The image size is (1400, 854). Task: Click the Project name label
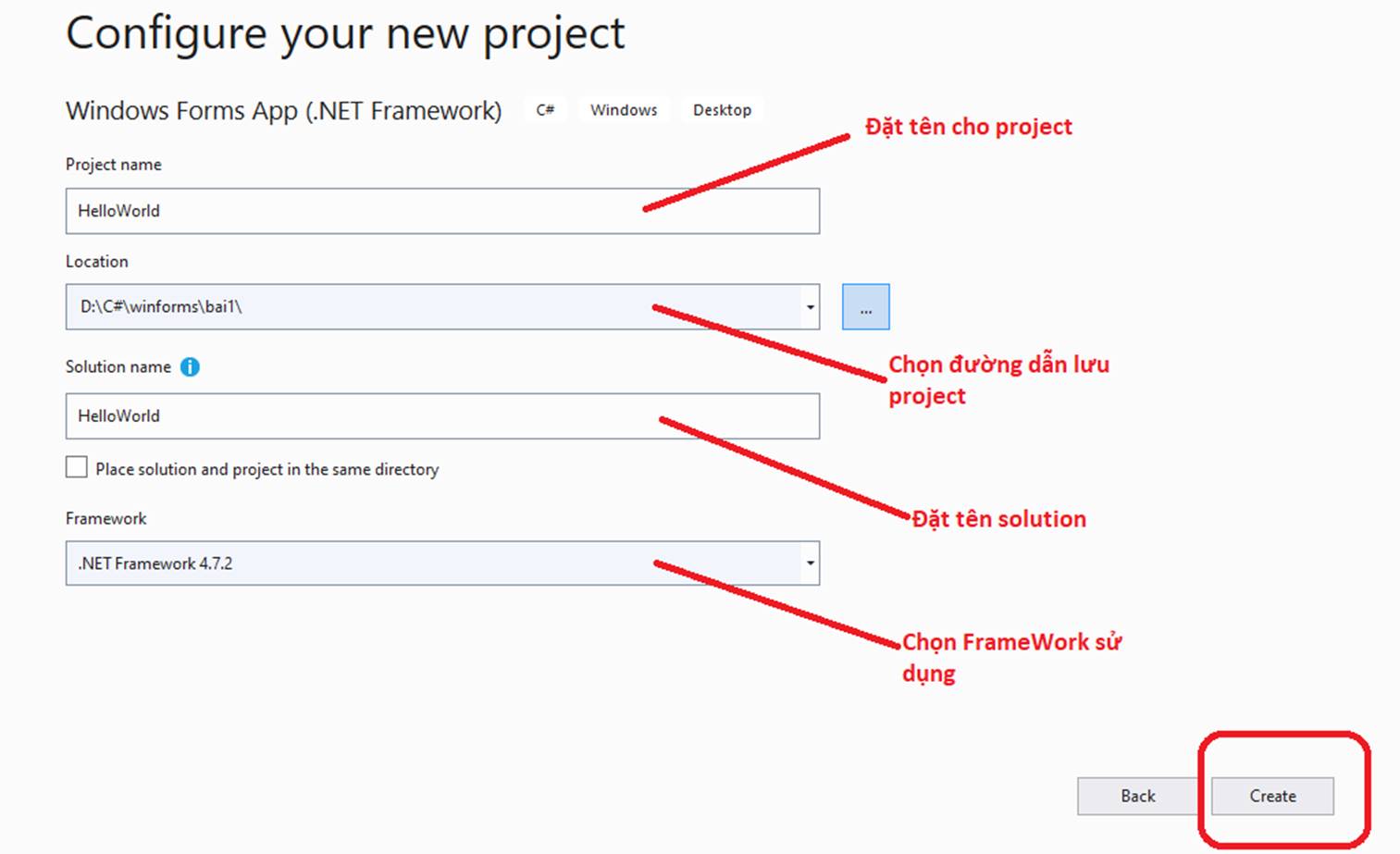pyautogui.click(x=113, y=164)
